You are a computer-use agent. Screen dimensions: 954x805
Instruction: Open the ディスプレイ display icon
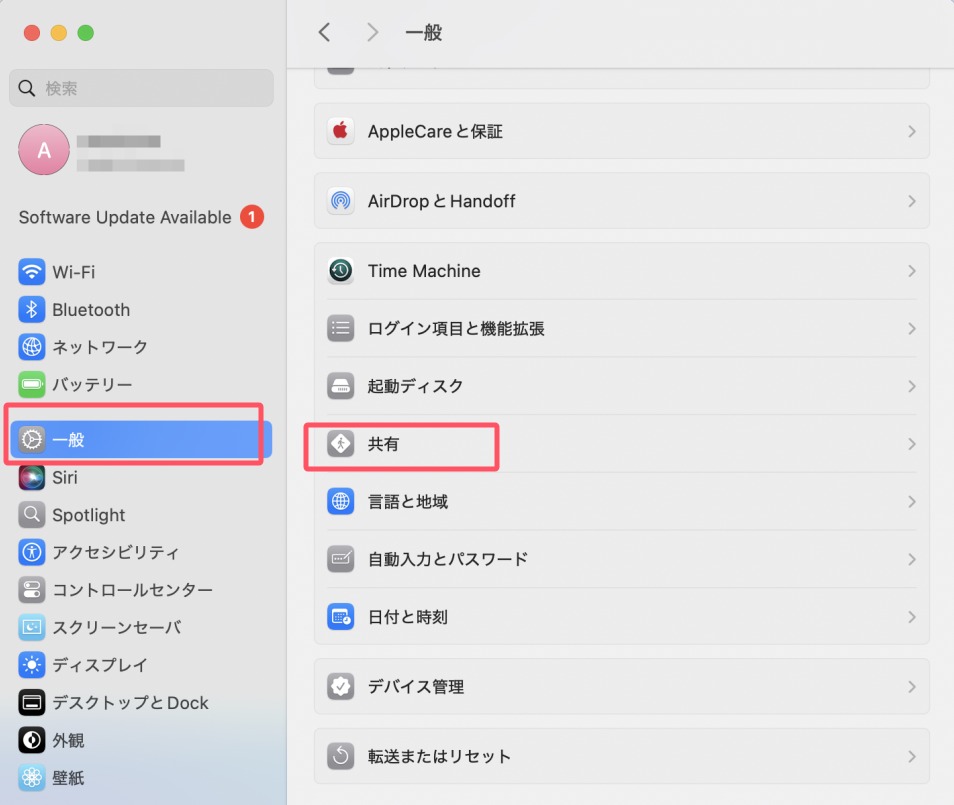click(29, 664)
